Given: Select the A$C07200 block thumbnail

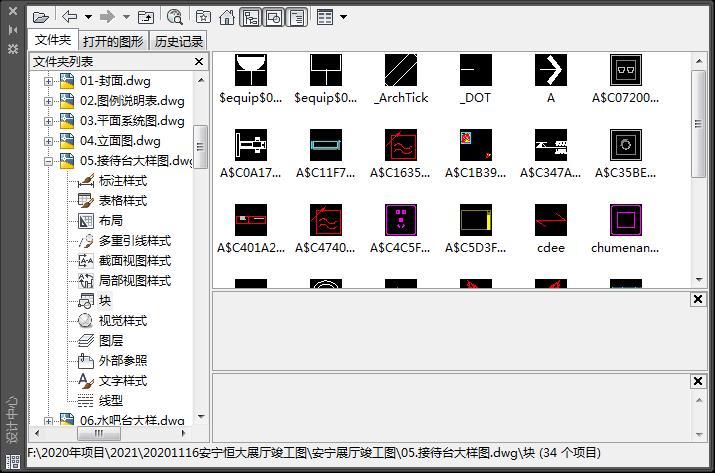Looking at the screenshot, I should (626, 70).
